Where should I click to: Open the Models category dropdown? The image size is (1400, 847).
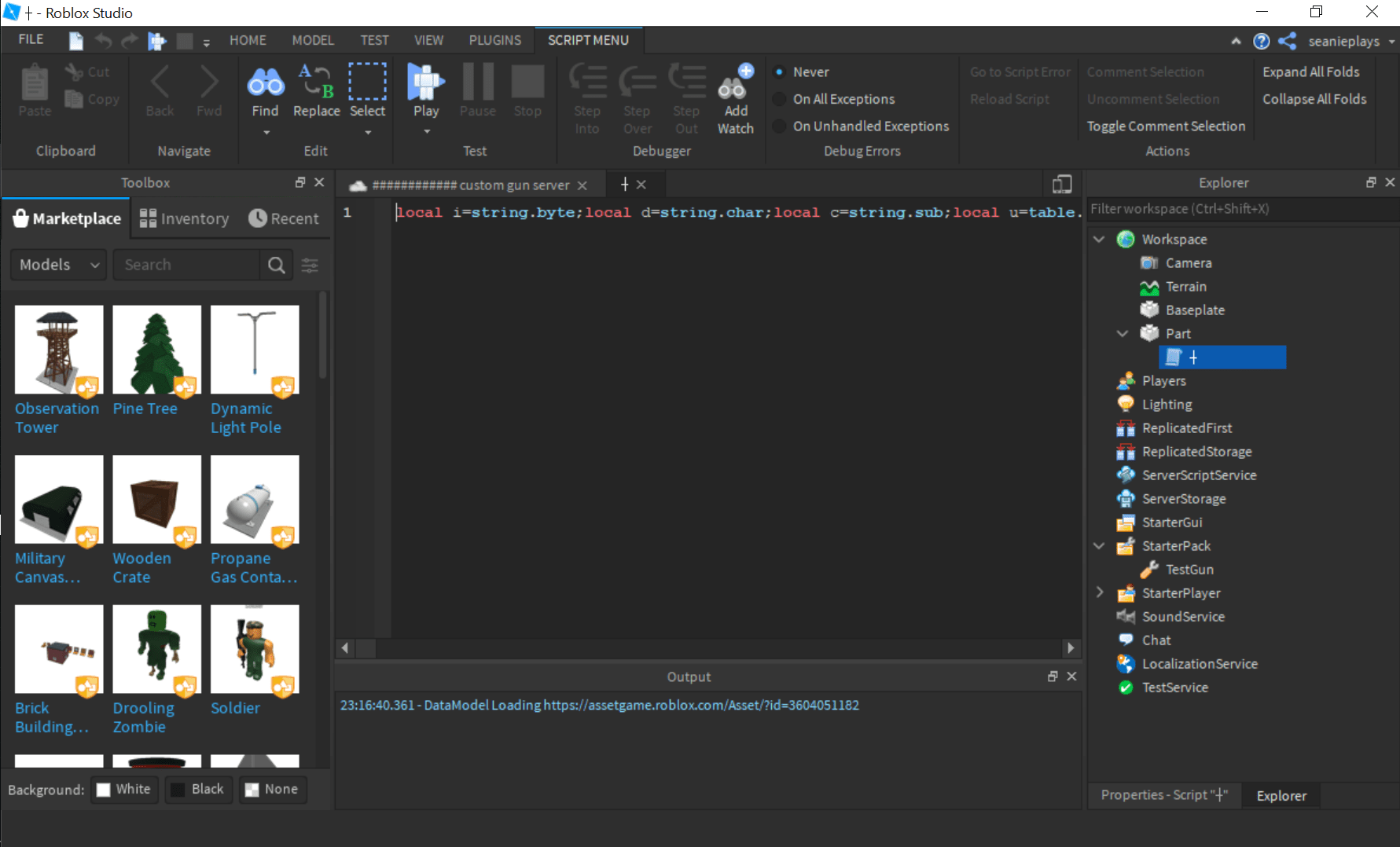tap(57, 265)
